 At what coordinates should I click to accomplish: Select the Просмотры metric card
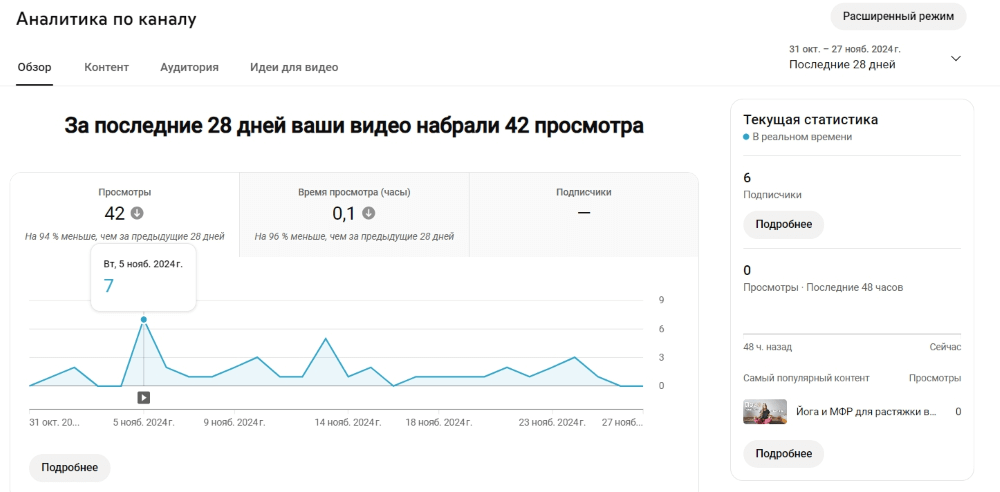pos(125,215)
